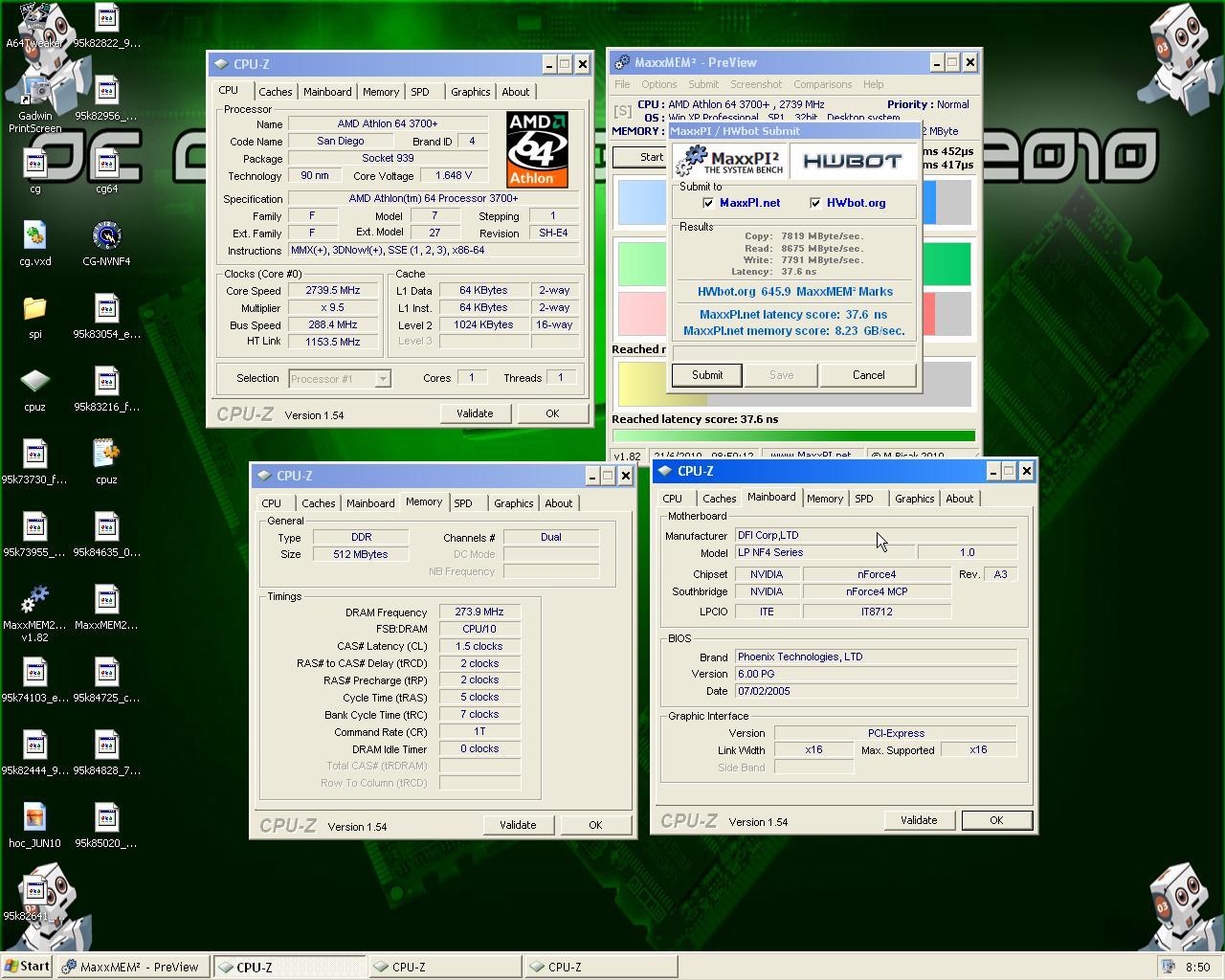Screen dimensions: 1225x980
Task: Open the 95k82641 file icon
Action: tap(34, 898)
